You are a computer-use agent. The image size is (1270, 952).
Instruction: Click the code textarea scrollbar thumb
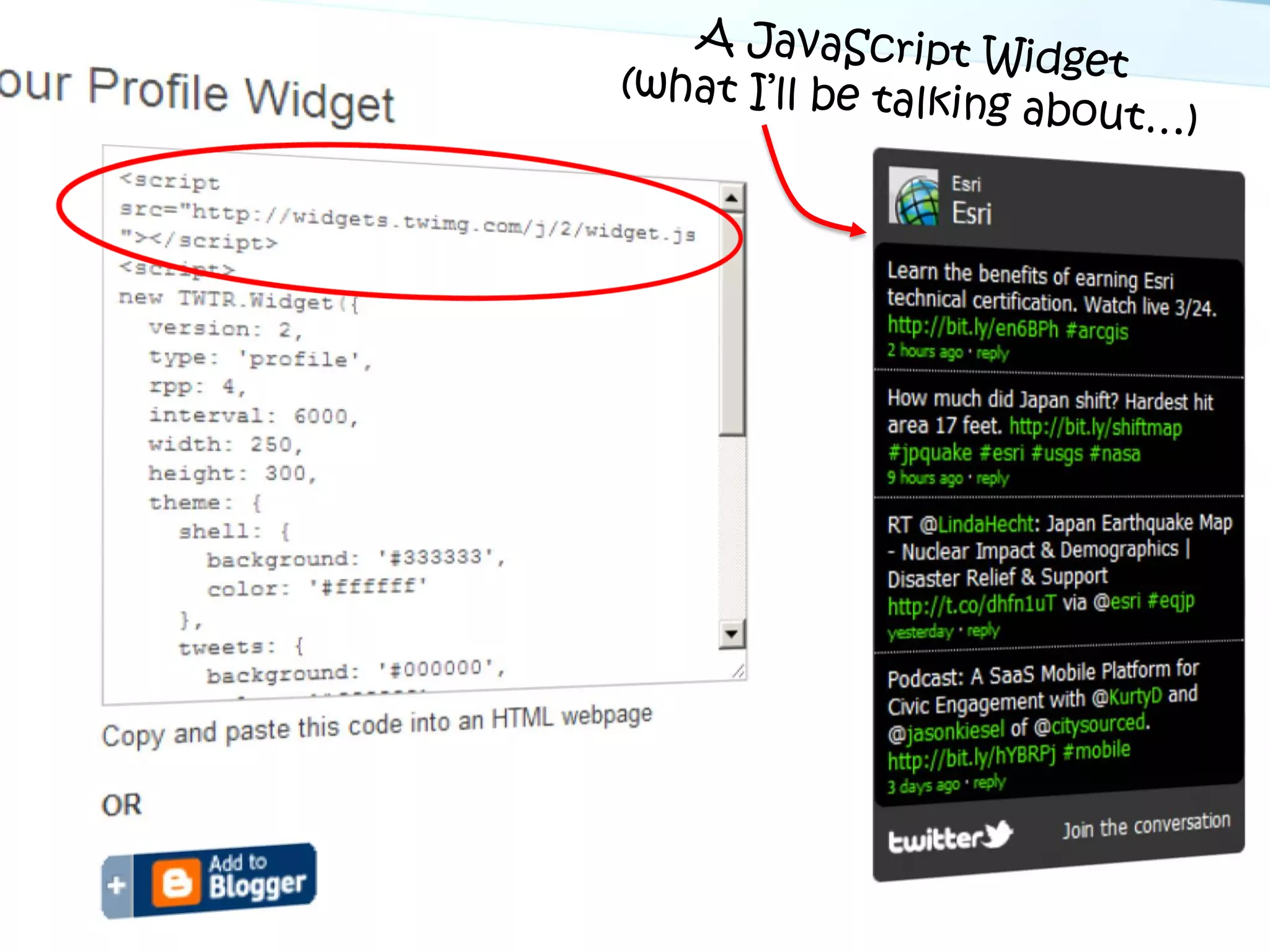tap(732, 324)
